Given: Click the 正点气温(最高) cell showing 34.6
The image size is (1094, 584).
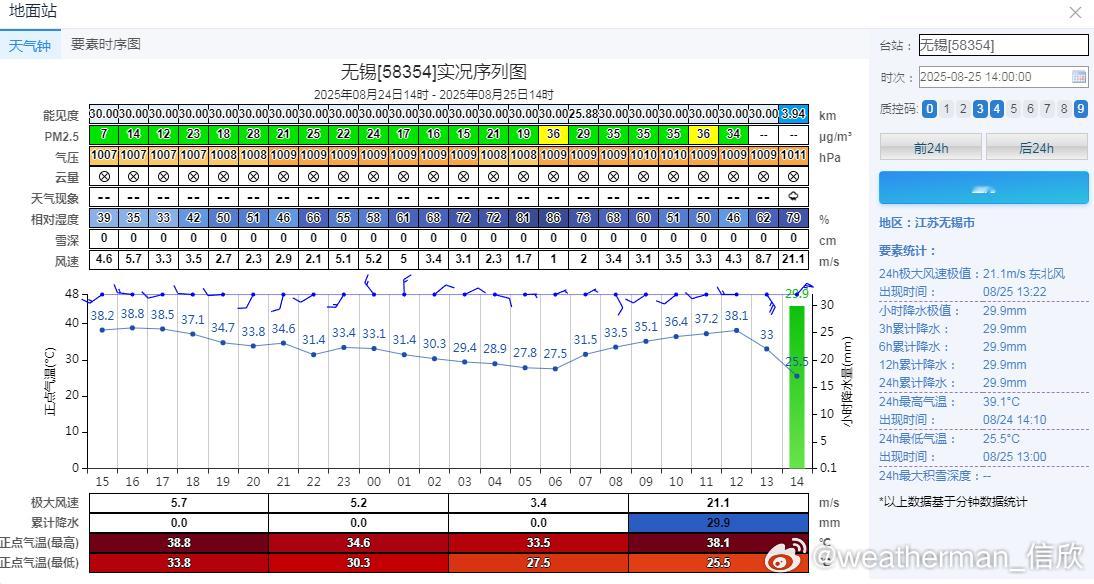Looking at the screenshot, I should [359, 543].
